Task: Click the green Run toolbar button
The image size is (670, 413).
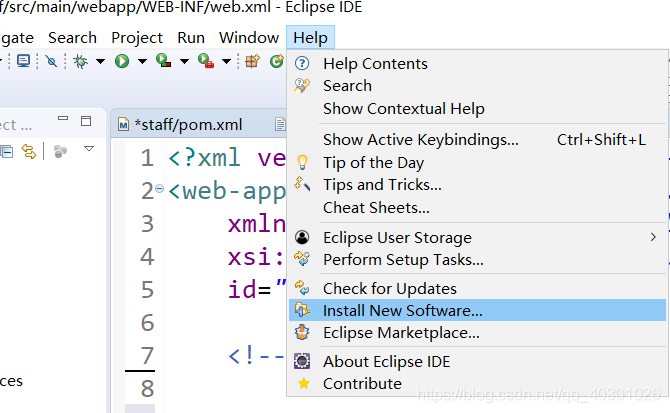Action: 122,62
